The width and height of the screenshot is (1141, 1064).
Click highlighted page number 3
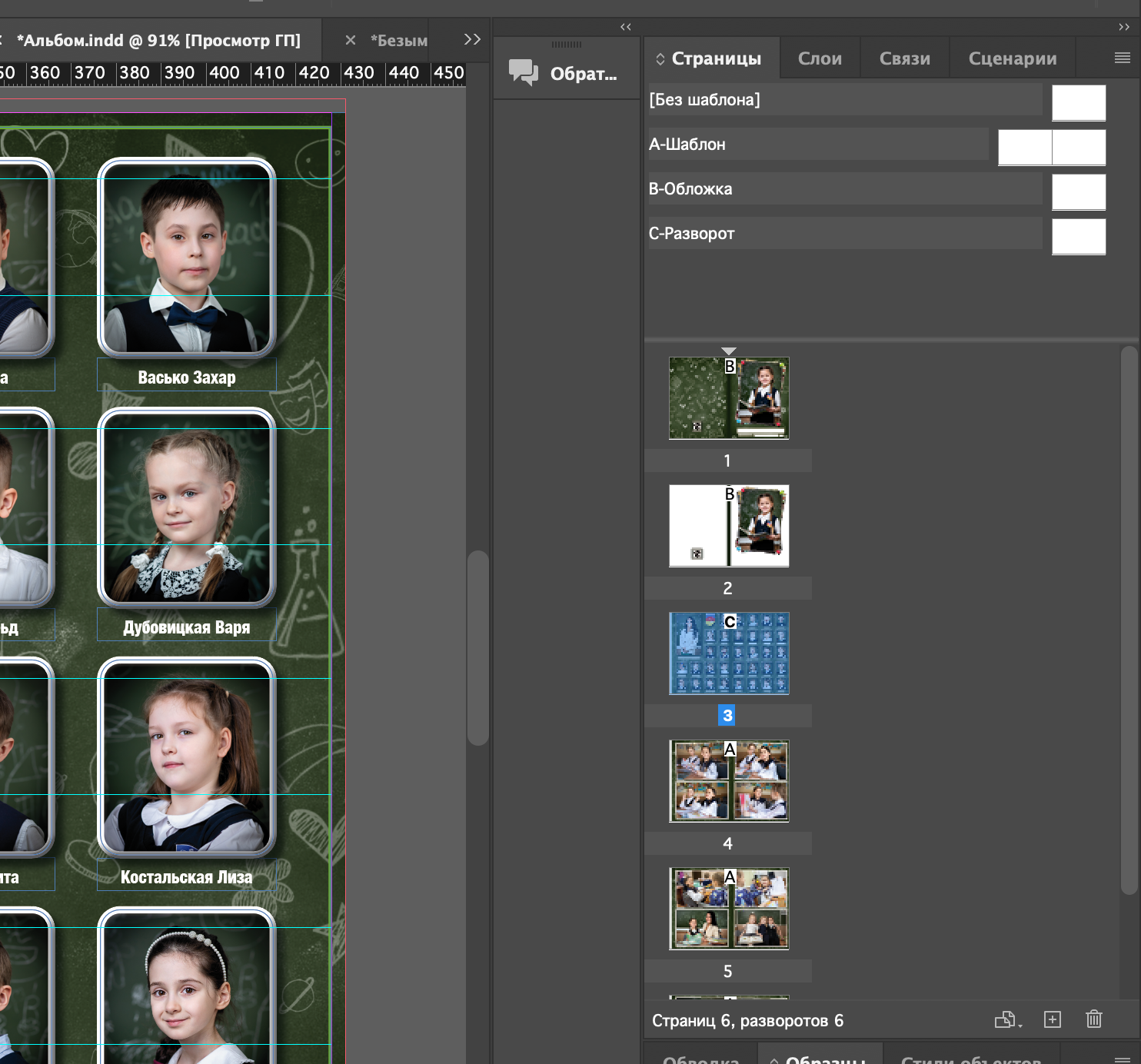pos(727,716)
